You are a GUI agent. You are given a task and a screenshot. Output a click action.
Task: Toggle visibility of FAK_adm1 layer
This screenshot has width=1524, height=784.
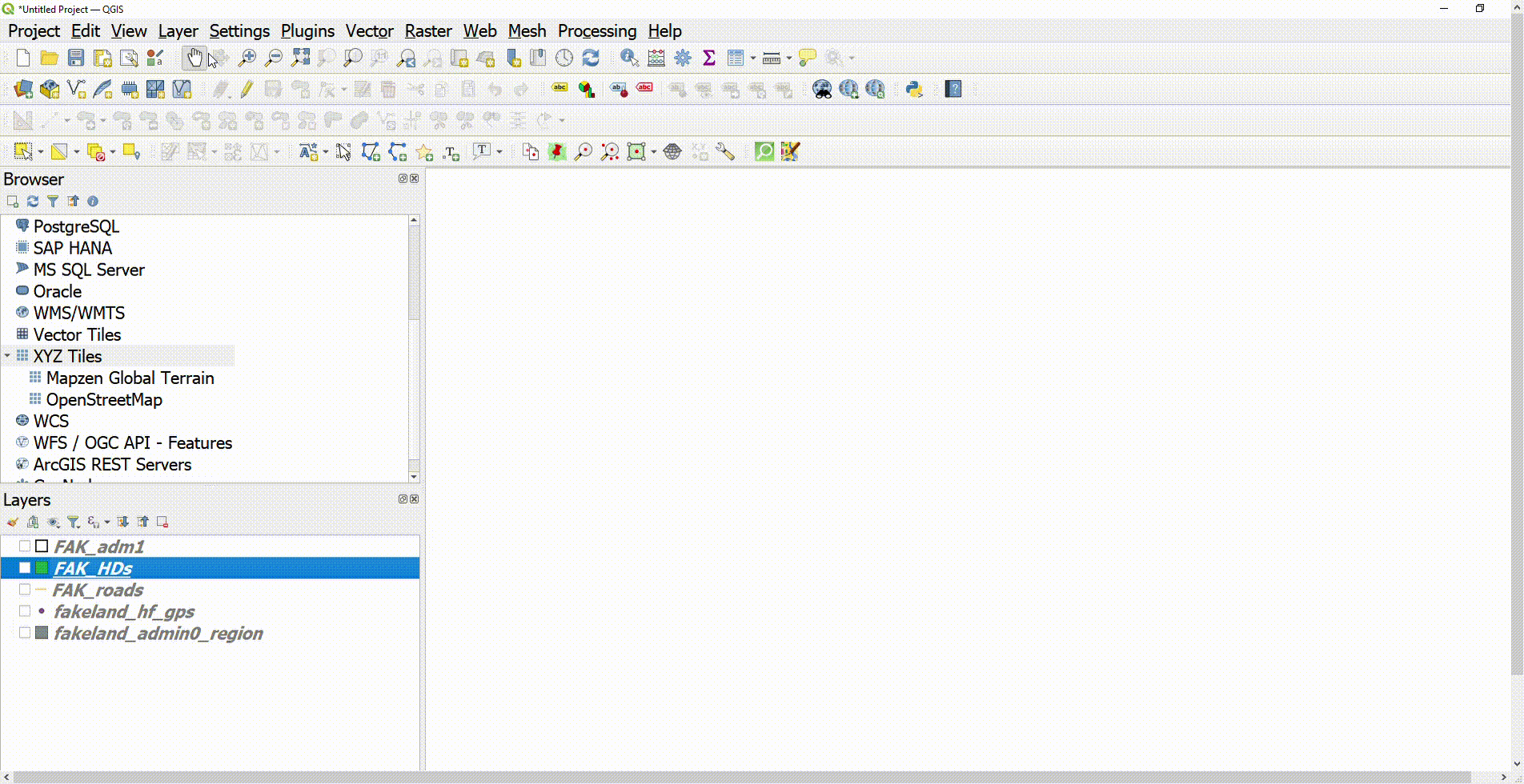(x=25, y=546)
